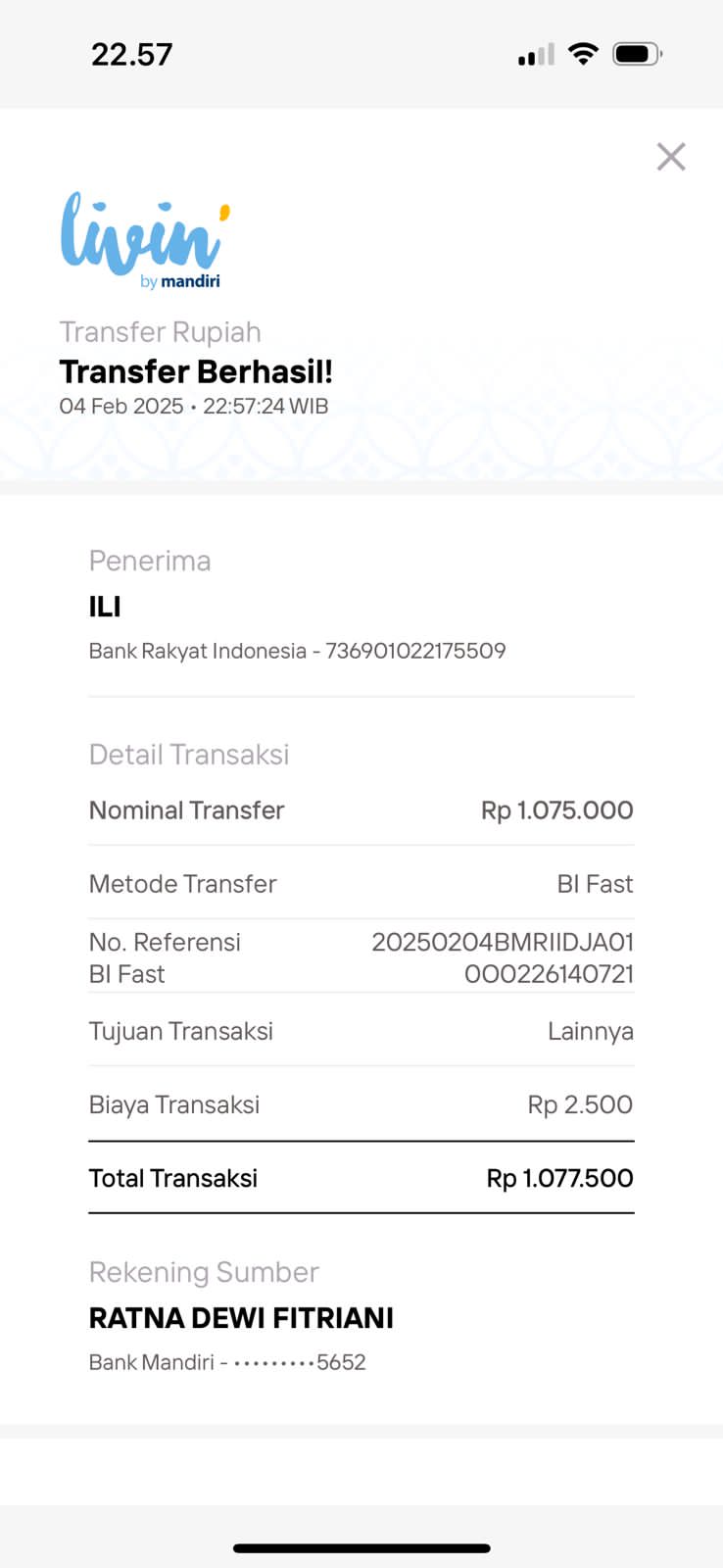
Task: Tap the battery indicator icon
Action: (637, 54)
